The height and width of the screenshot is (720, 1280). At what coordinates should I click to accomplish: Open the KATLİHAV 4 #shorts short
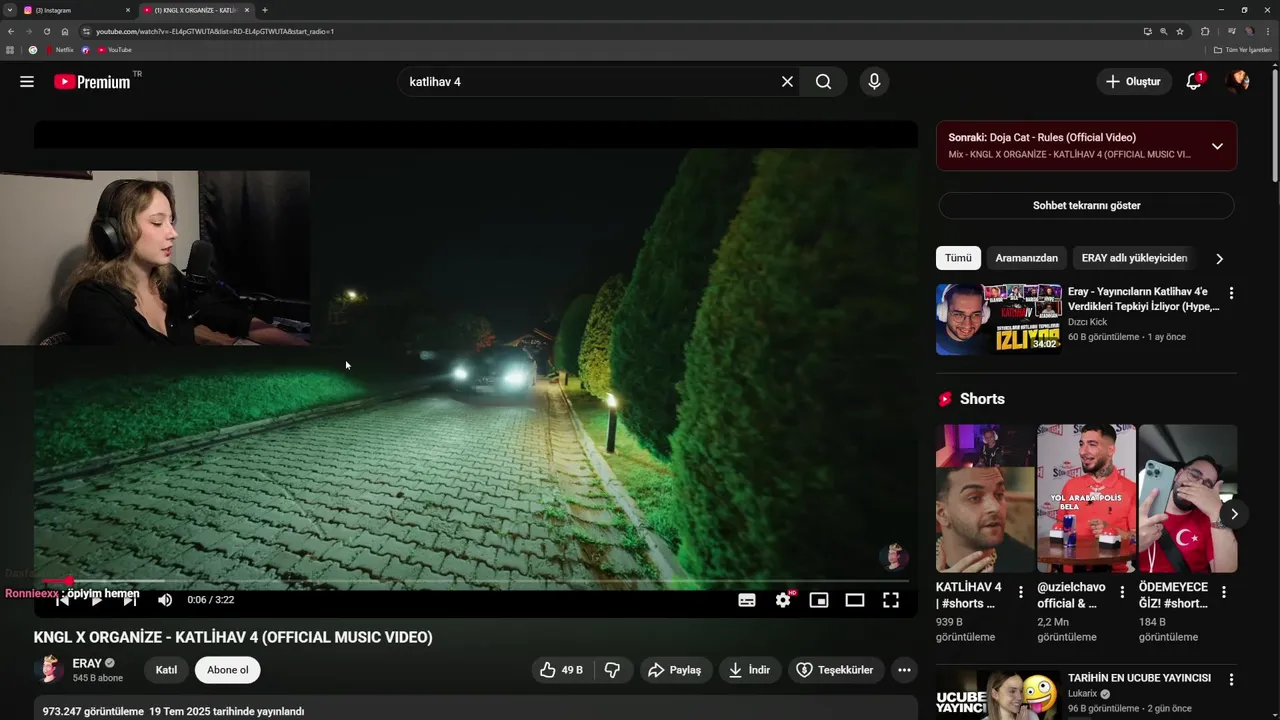click(985, 498)
